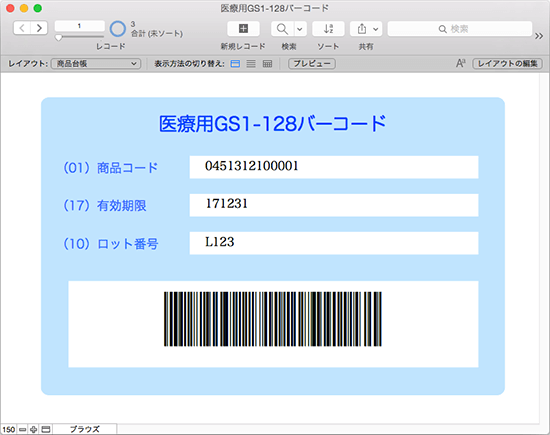Open the ブラウズ mode popup
Image resolution: width=550 pixels, height=435 pixels.
point(85,429)
